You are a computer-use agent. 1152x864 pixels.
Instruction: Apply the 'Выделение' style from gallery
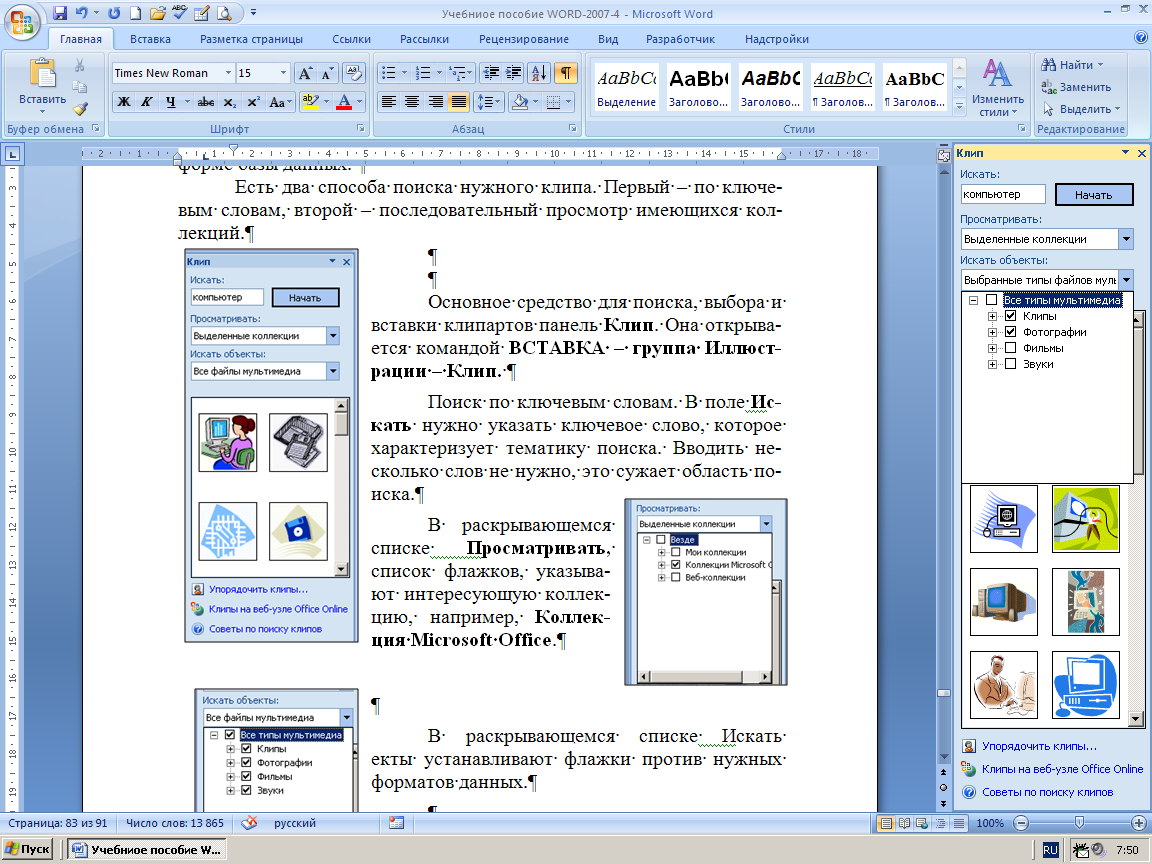tap(626, 87)
